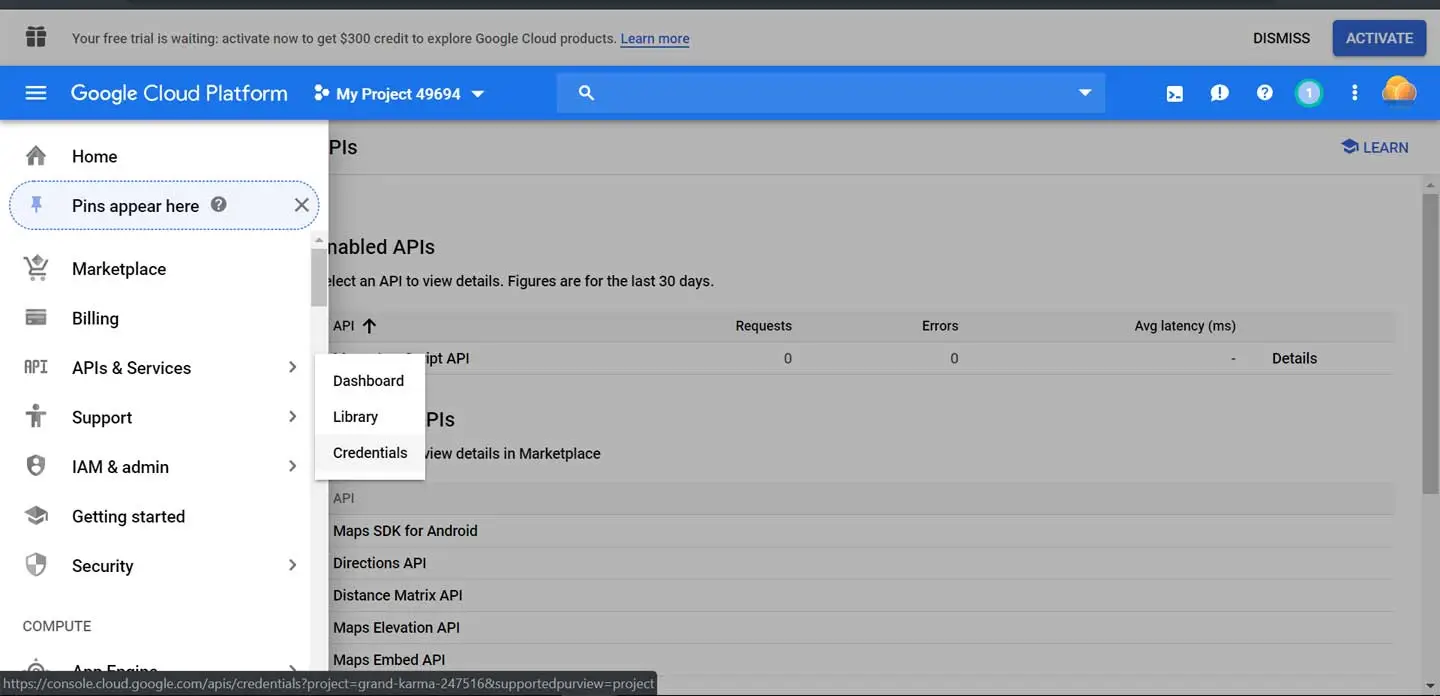This screenshot has width=1440, height=696.
Task: Select Credentials from the submenu
Action: coord(370,453)
